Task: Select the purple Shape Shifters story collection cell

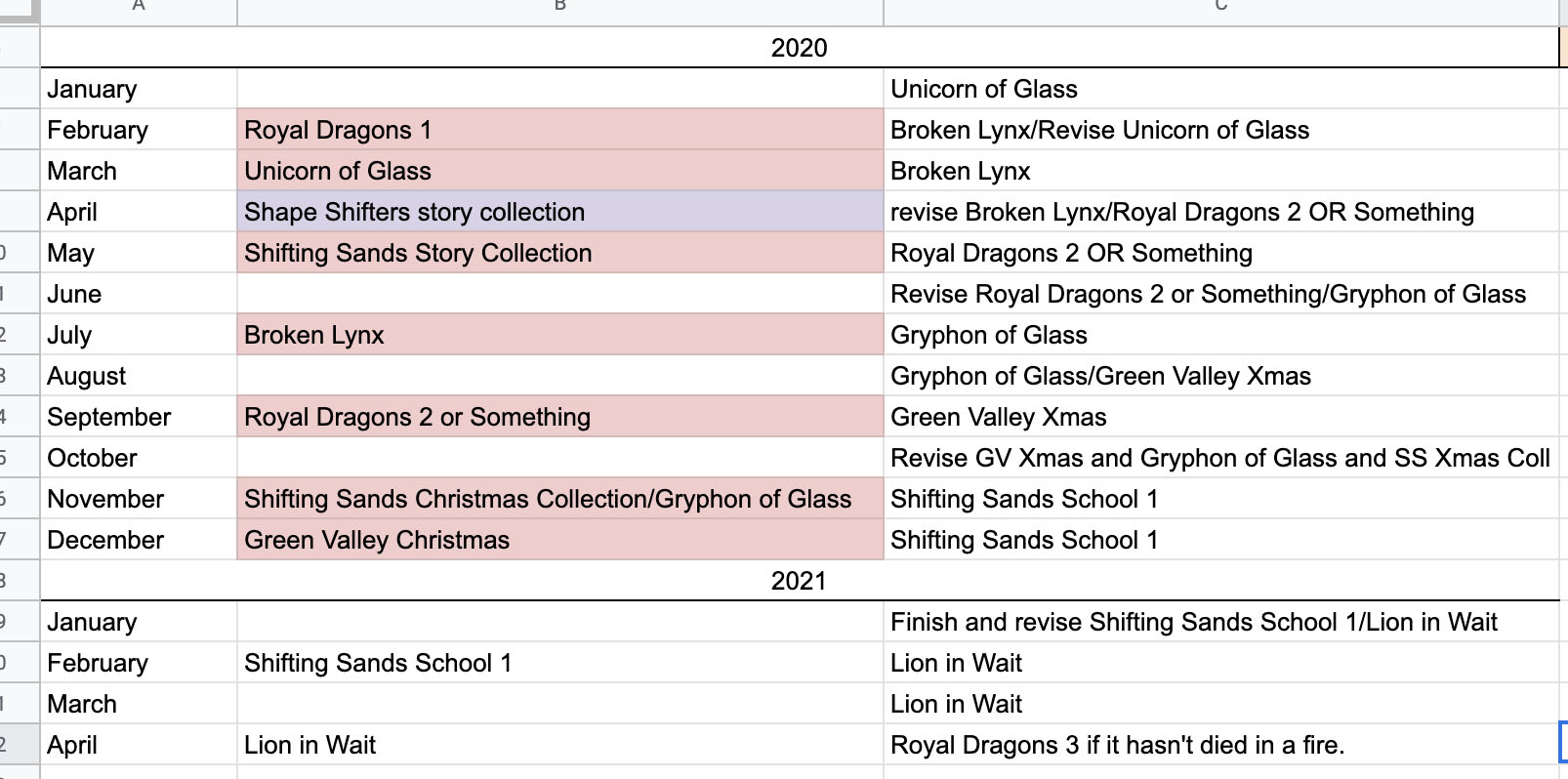Action: tap(559, 212)
